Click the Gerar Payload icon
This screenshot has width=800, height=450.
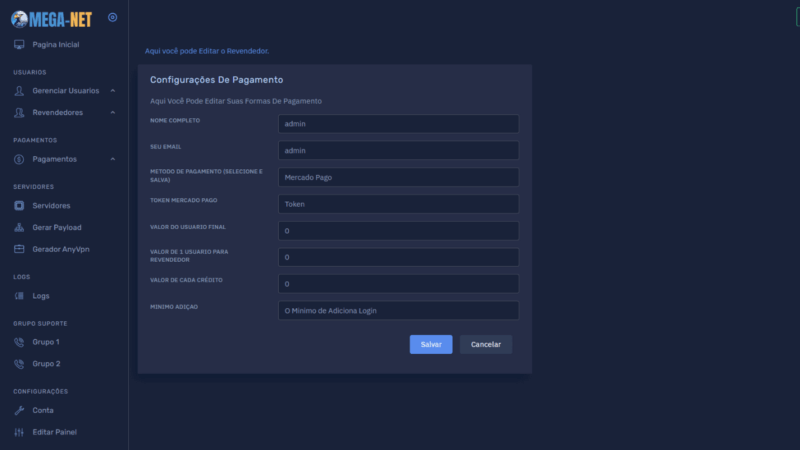[19, 228]
